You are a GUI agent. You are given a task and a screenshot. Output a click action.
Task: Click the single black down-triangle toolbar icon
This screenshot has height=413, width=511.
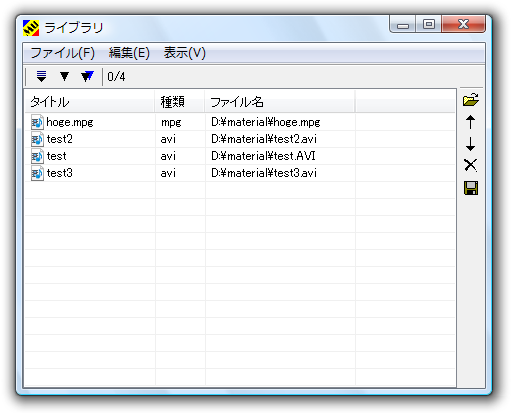(x=64, y=76)
